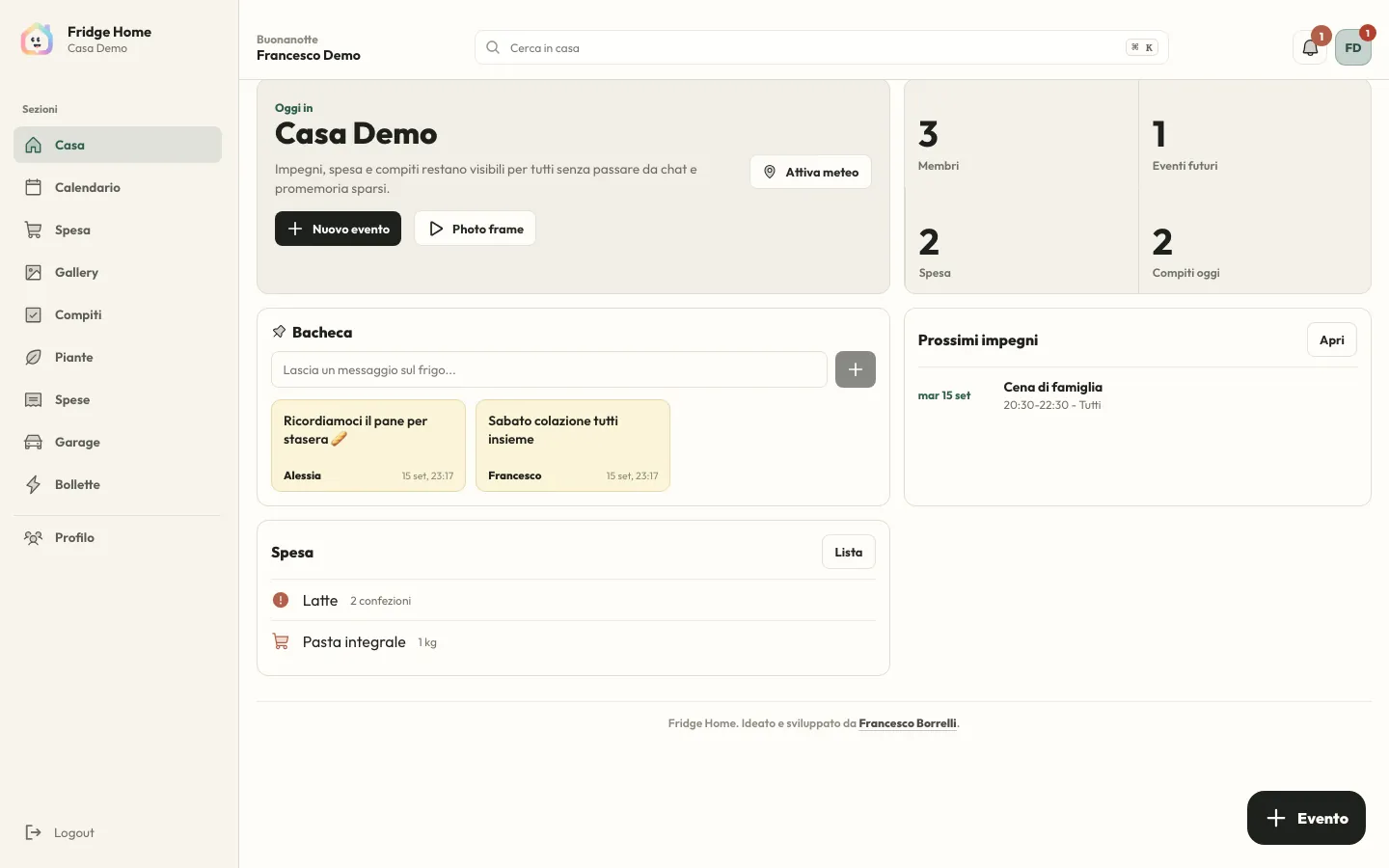Open the notifications bell
The width and height of the screenshot is (1389, 868).
click(x=1310, y=47)
